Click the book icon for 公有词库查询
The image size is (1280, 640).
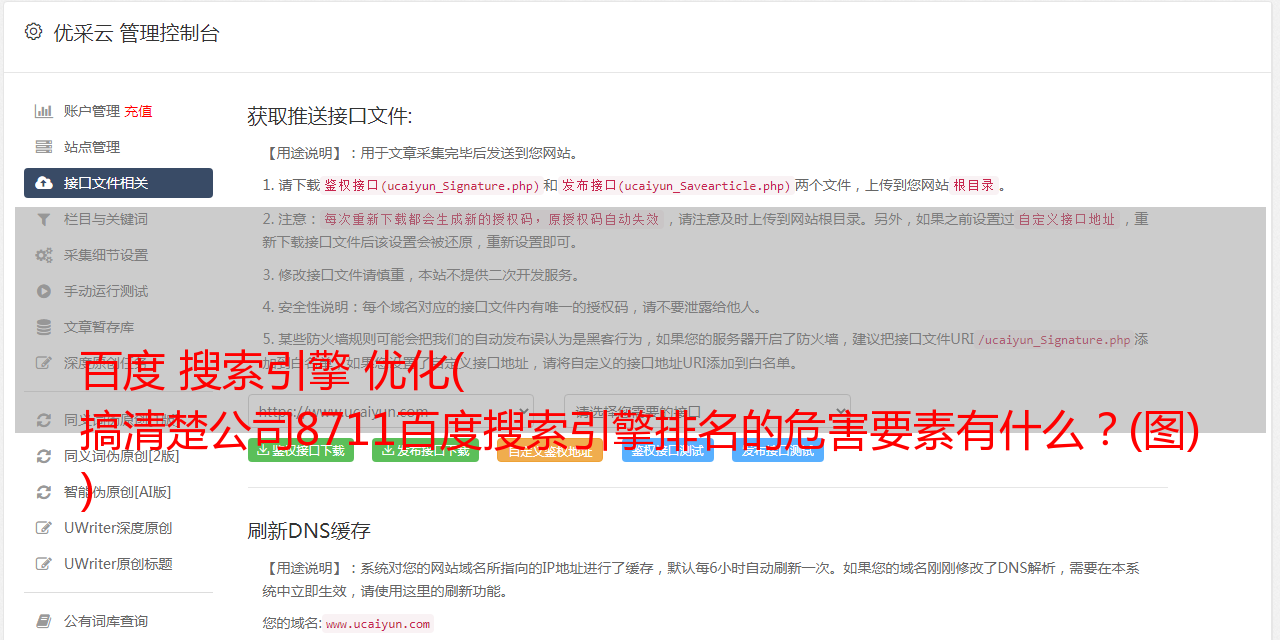(x=44, y=621)
